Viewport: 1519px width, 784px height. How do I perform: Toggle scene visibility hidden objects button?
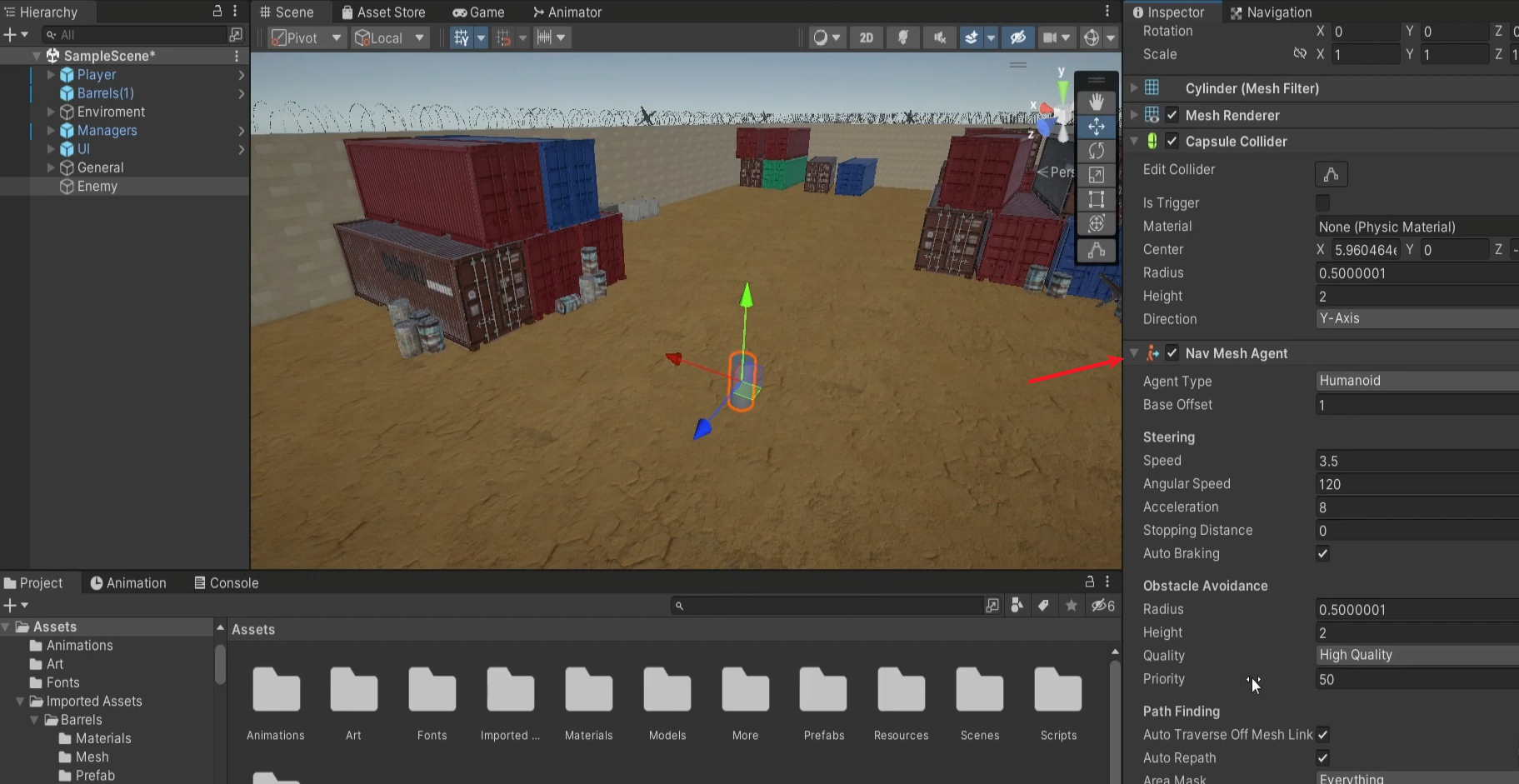(1017, 37)
